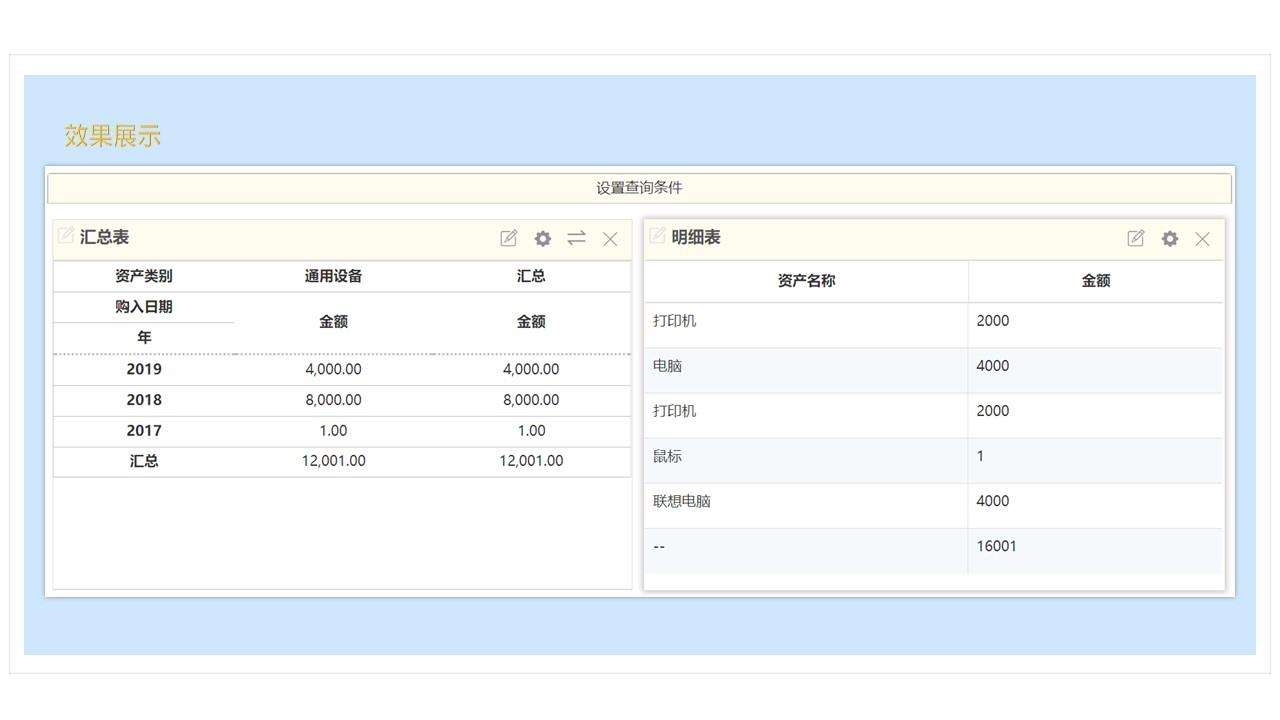Click the small rename icon beside 汇总表 title
Viewport: 1280px width, 720px height.
tap(66, 235)
